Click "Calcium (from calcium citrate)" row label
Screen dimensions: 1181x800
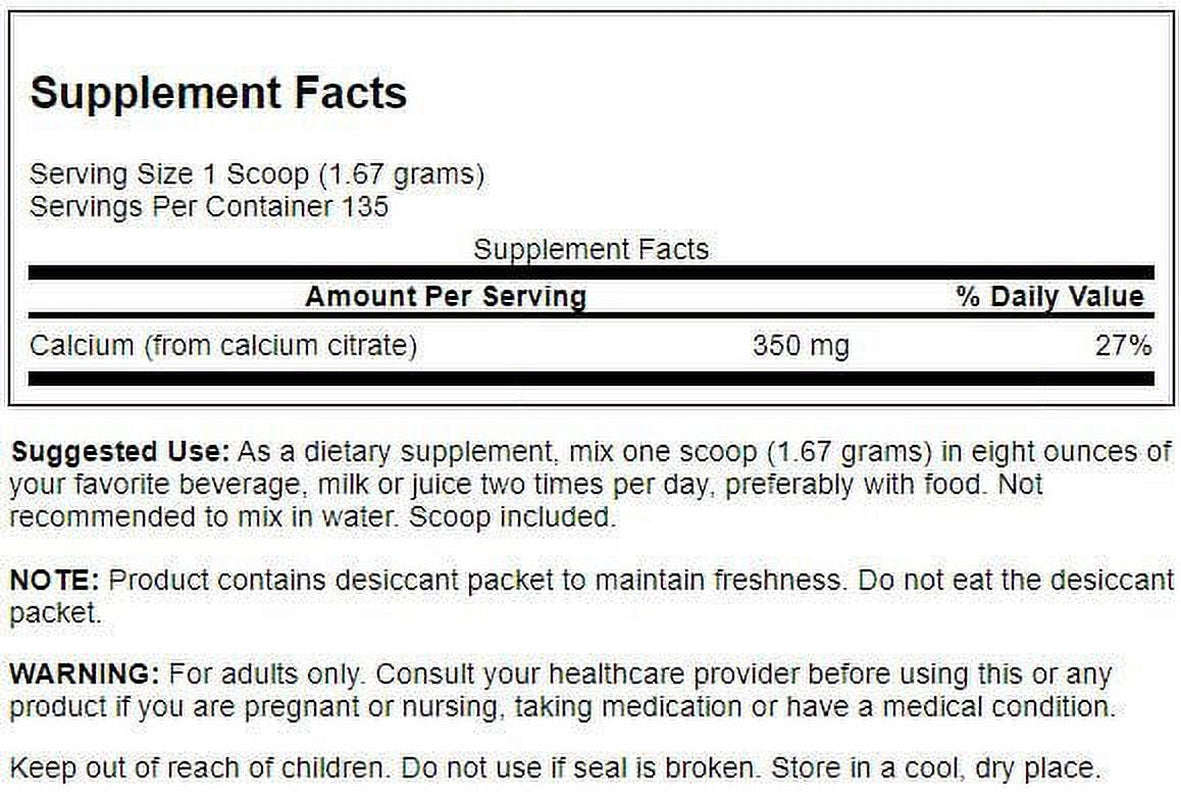pyautogui.click(x=222, y=346)
